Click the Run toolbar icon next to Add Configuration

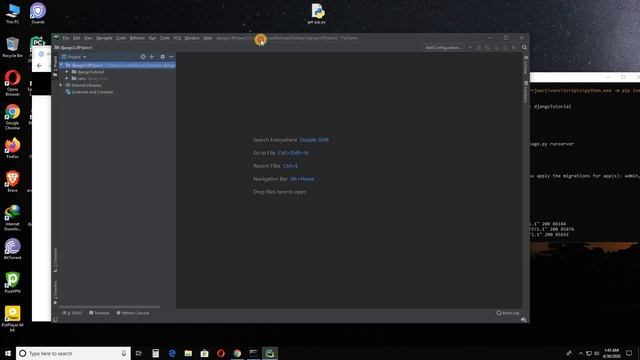coord(470,47)
